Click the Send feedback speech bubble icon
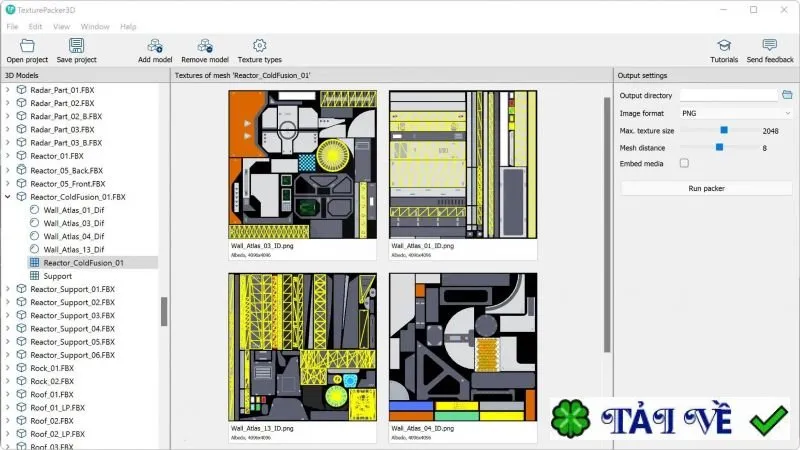The height and width of the screenshot is (450, 800). (770, 45)
